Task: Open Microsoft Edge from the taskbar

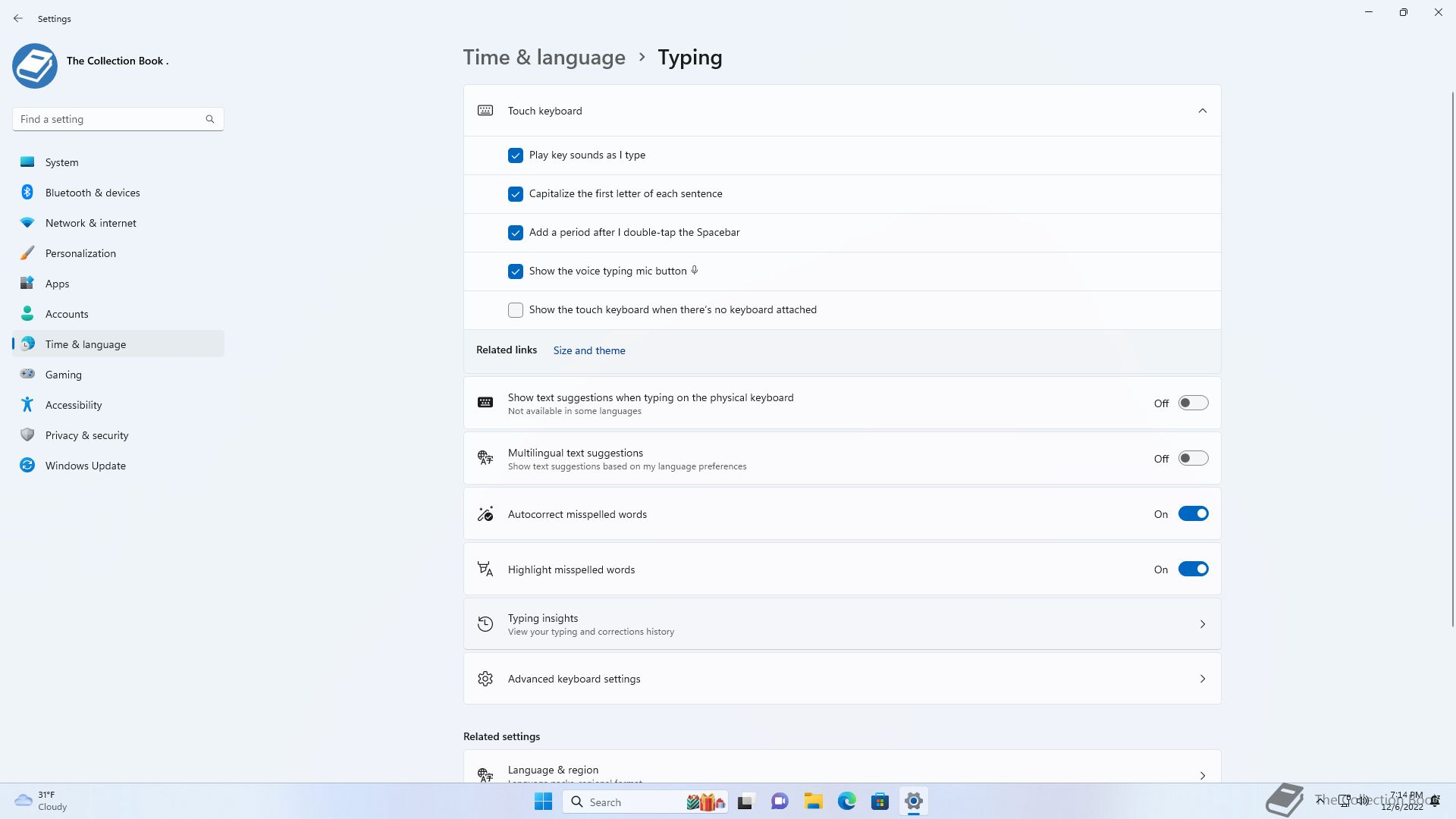Action: [846, 802]
